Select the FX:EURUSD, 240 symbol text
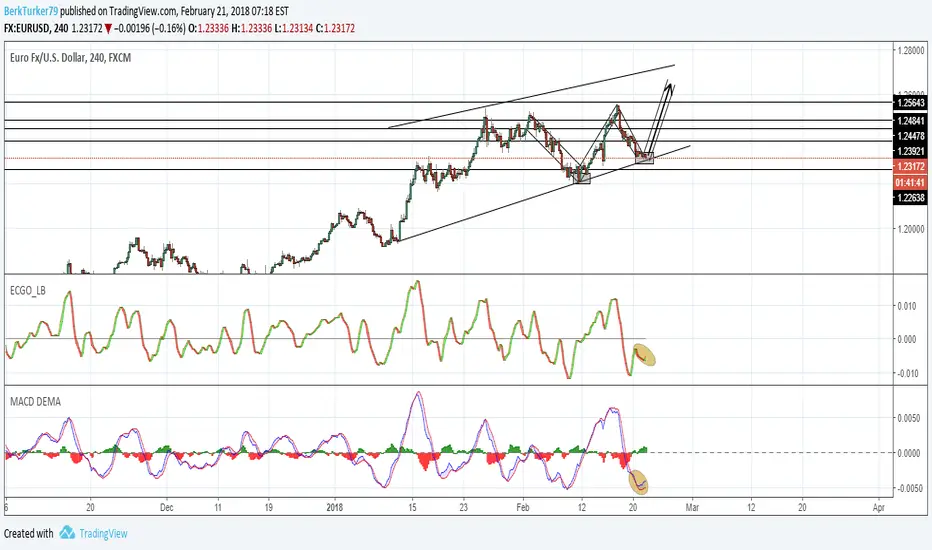 pyautogui.click(x=36, y=28)
